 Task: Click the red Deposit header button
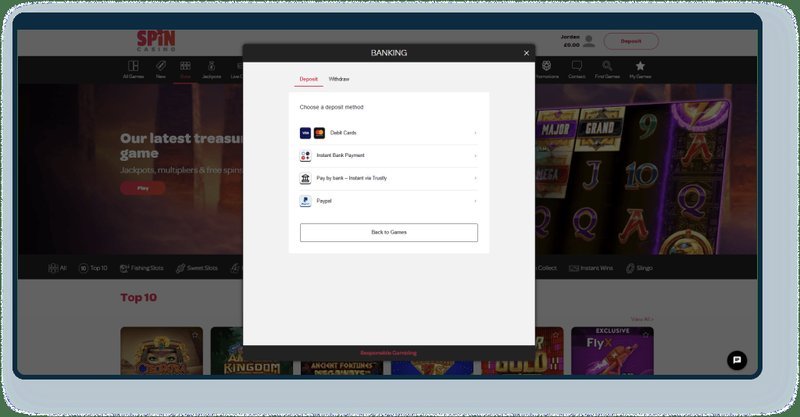[631, 41]
